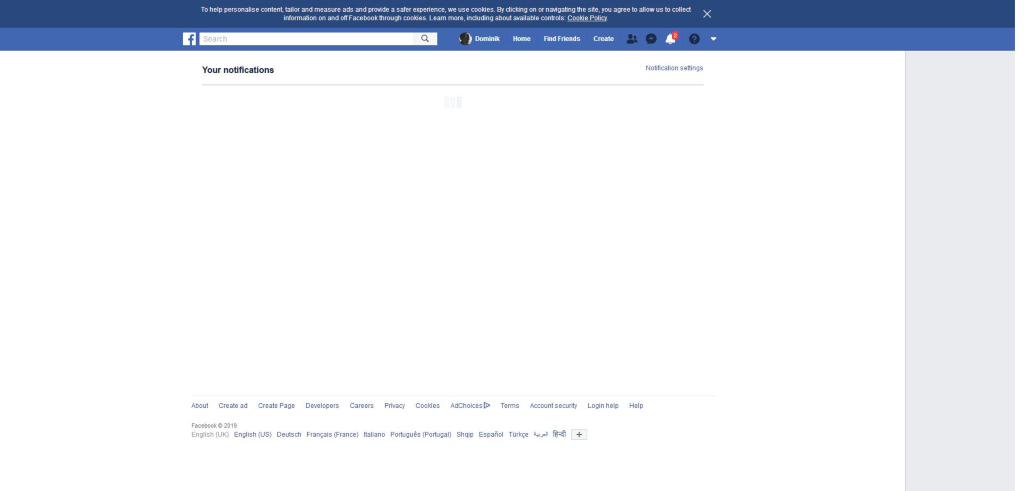Dismiss the cookie banner with X

coord(707,14)
